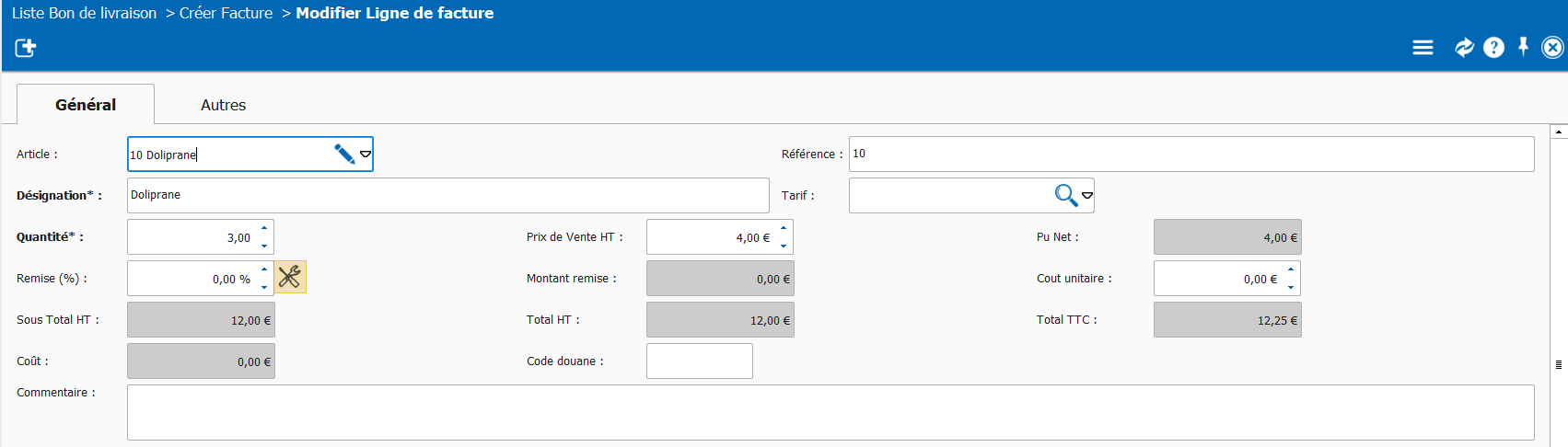Click the magnifier search icon in Tarif field

(x=1065, y=195)
